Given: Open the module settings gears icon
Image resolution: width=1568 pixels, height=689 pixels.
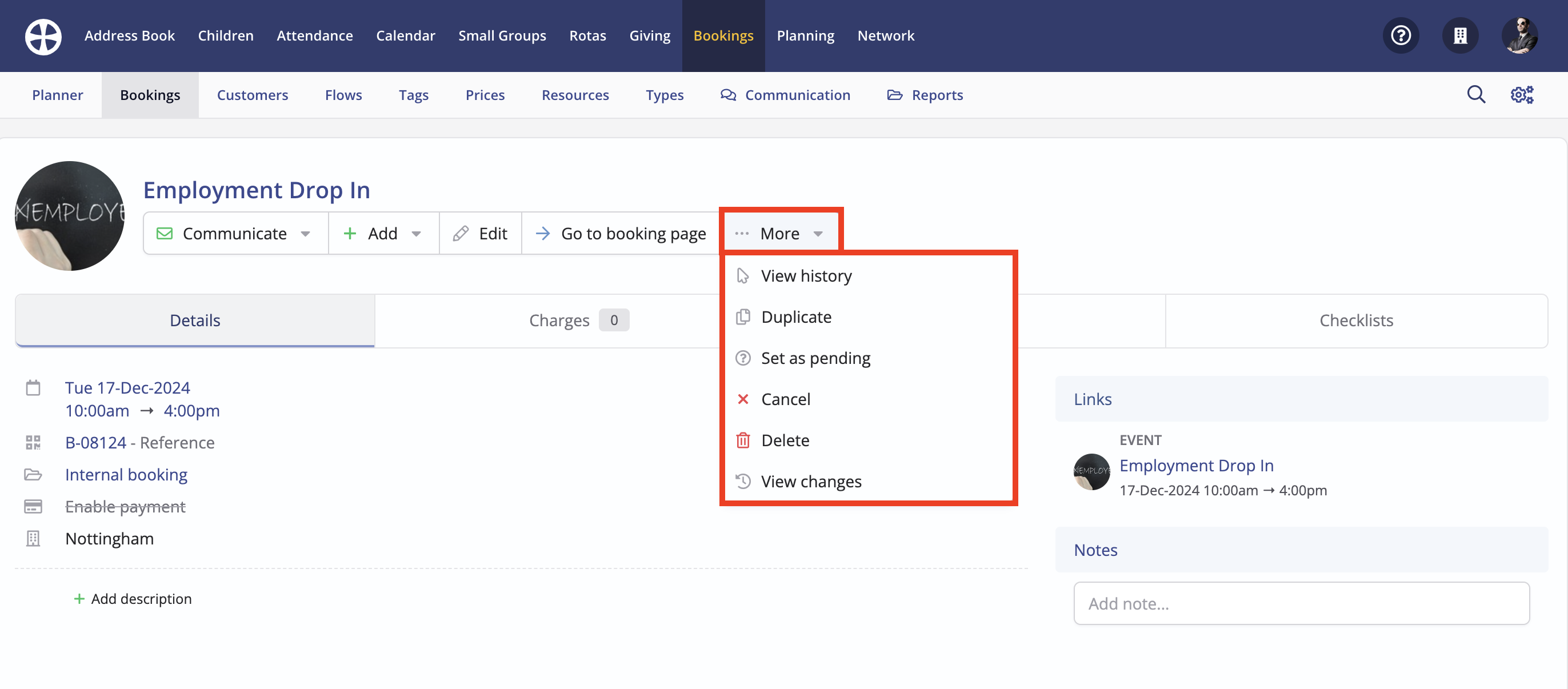Looking at the screenshot, I should 1522,95.
